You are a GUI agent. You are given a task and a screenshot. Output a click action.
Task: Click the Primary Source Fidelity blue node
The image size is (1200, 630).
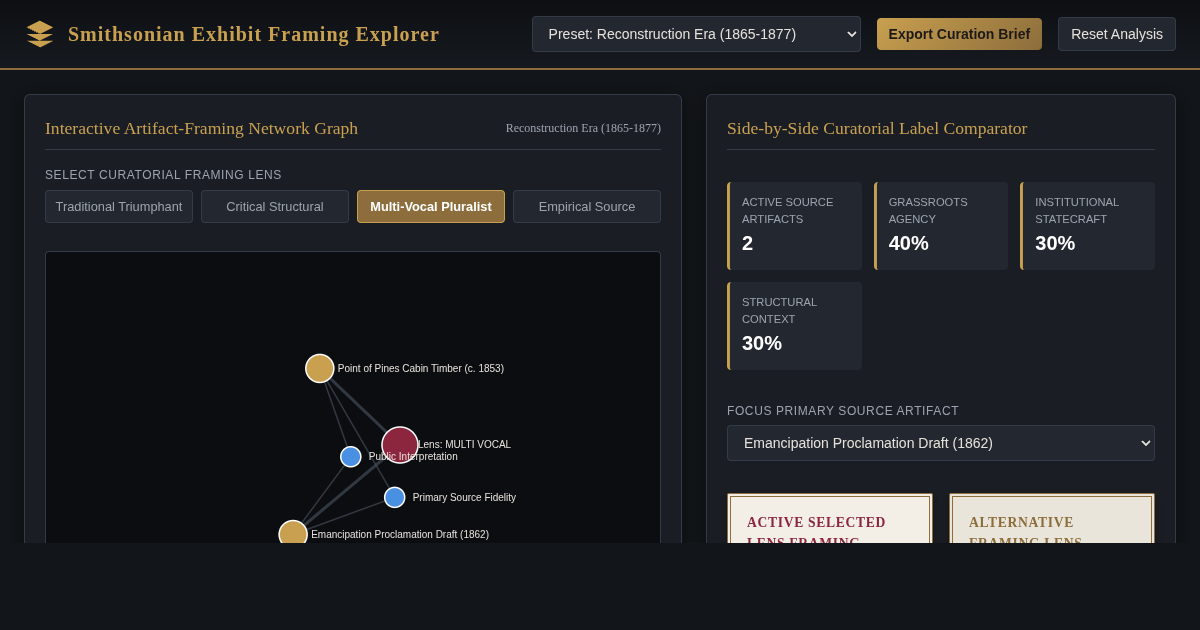(x=395, y=497)
